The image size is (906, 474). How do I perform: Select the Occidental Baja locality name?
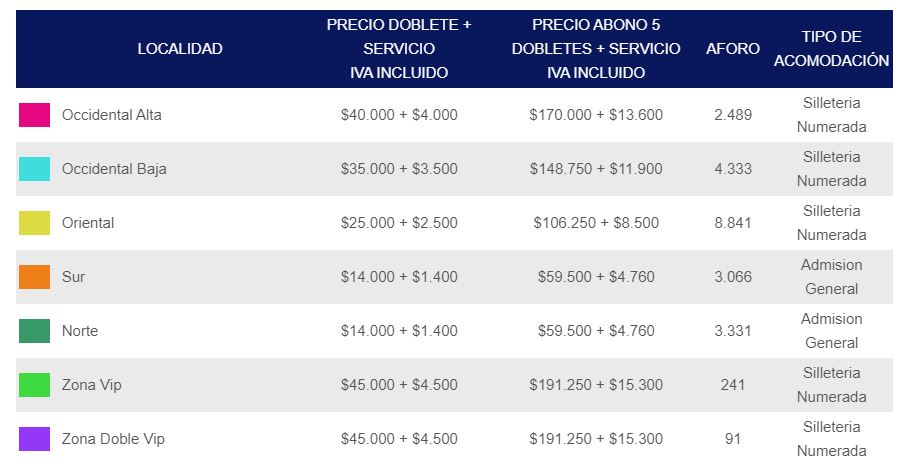(x=114, y=169)
